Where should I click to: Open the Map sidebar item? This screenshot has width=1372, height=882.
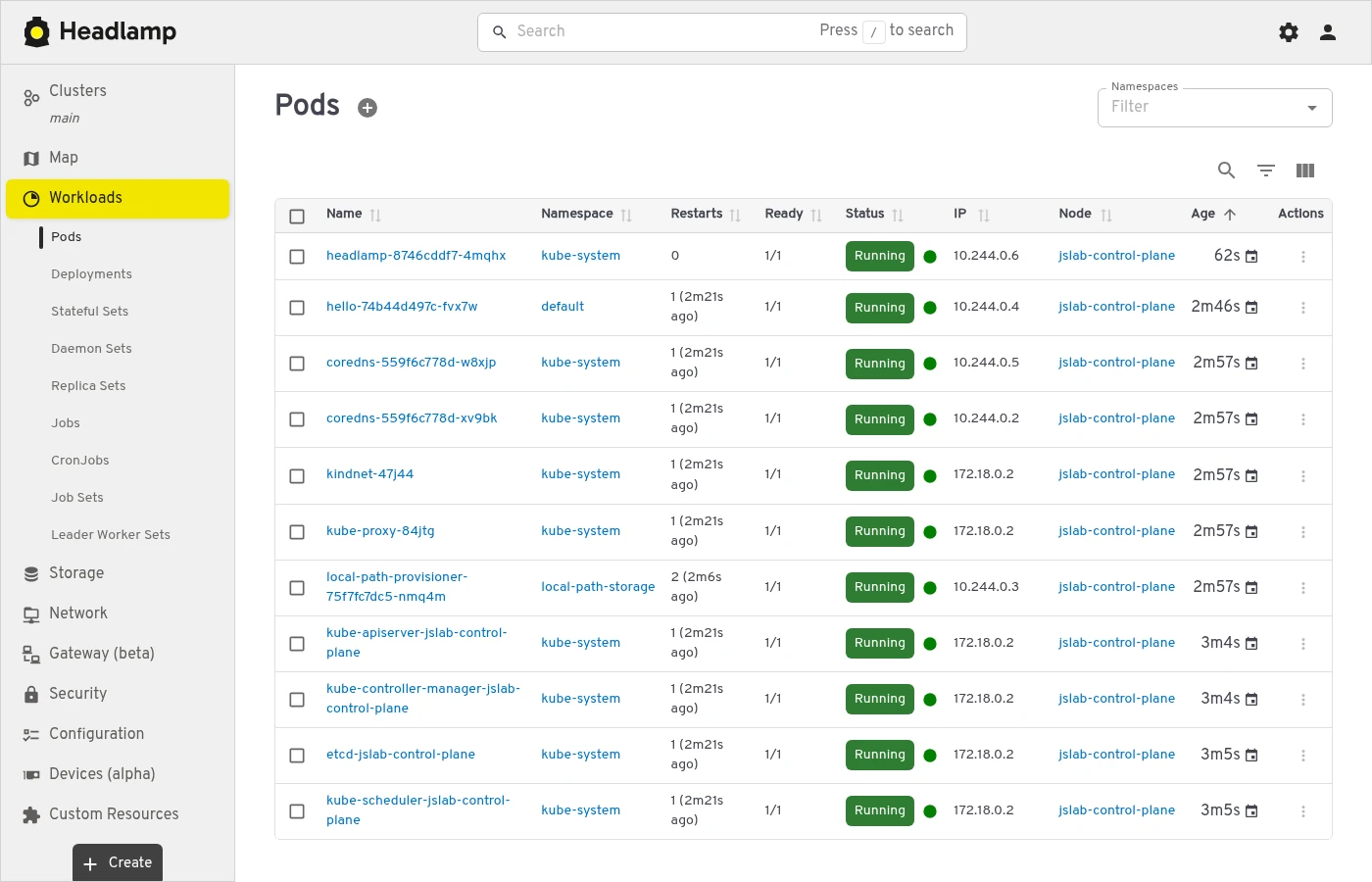(118, 158)
